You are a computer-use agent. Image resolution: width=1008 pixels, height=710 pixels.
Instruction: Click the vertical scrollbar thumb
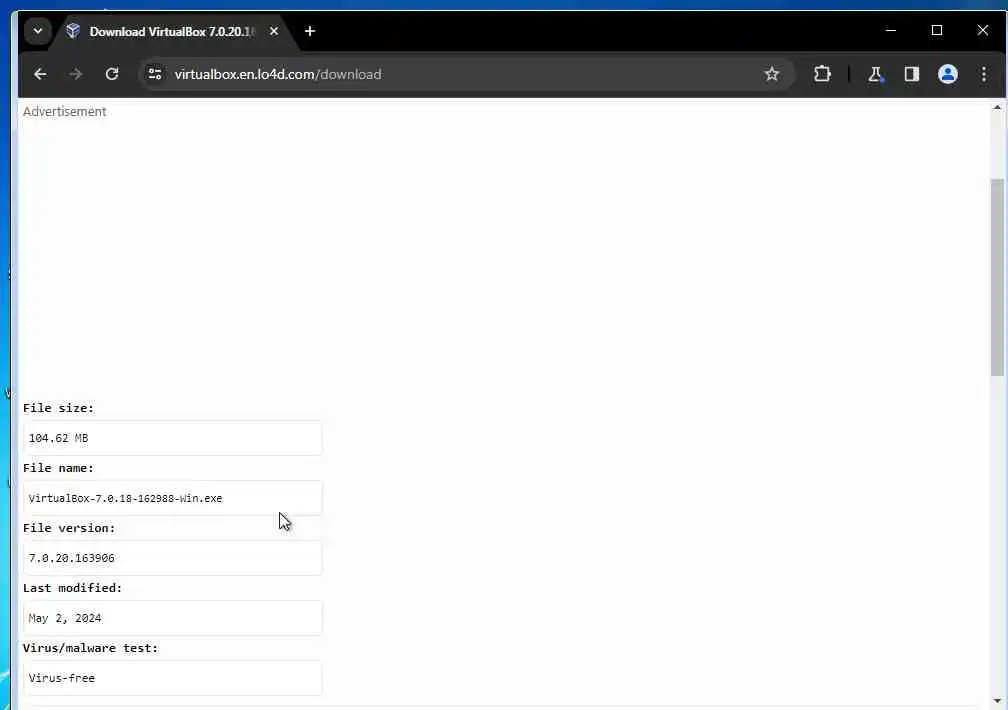tap(997, 277)
